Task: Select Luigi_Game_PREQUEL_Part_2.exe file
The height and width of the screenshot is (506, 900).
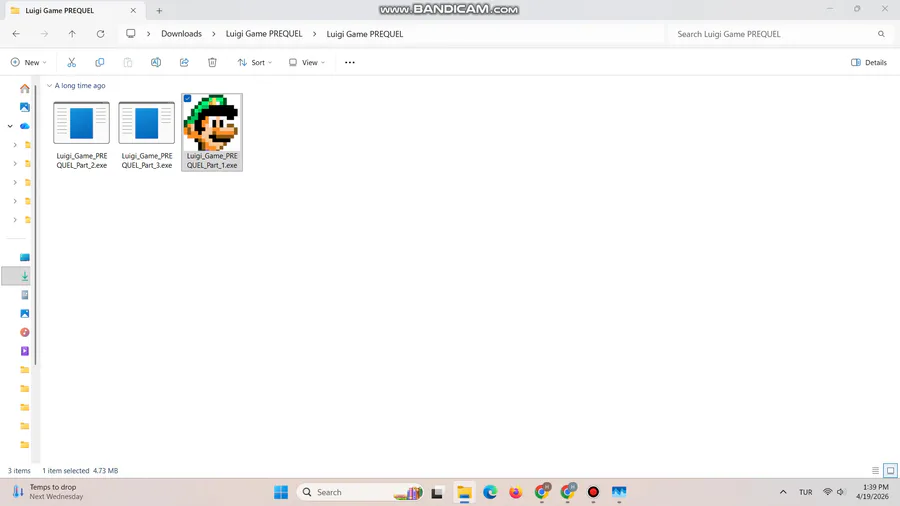Action: pyautogui.click(x=82, y=135)
